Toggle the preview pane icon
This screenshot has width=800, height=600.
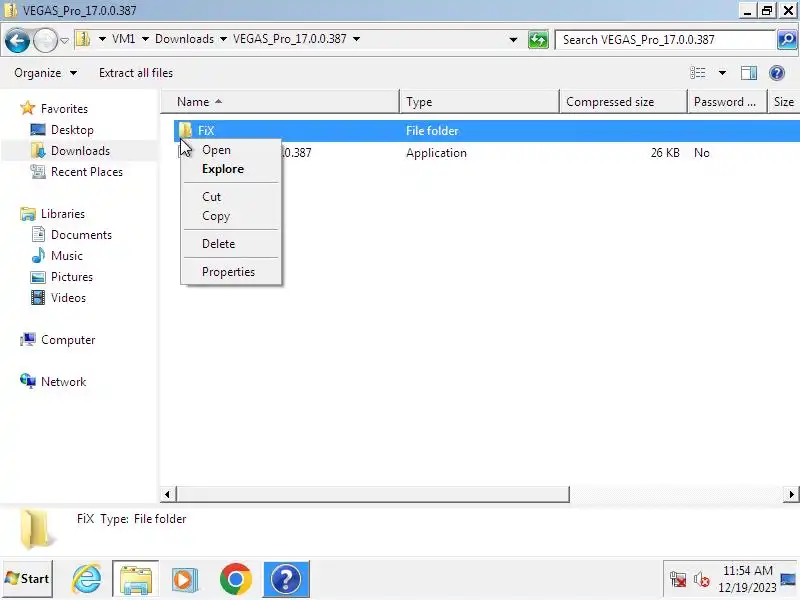(x=748, y=73)
